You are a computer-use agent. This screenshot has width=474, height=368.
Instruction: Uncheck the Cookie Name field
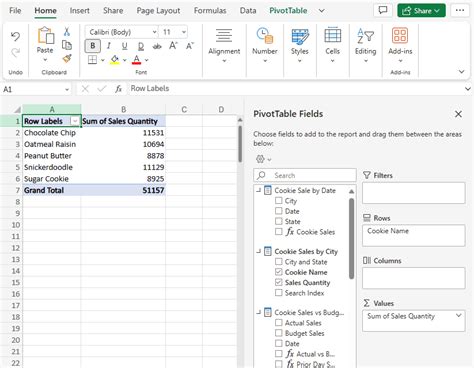click(279, 272)
